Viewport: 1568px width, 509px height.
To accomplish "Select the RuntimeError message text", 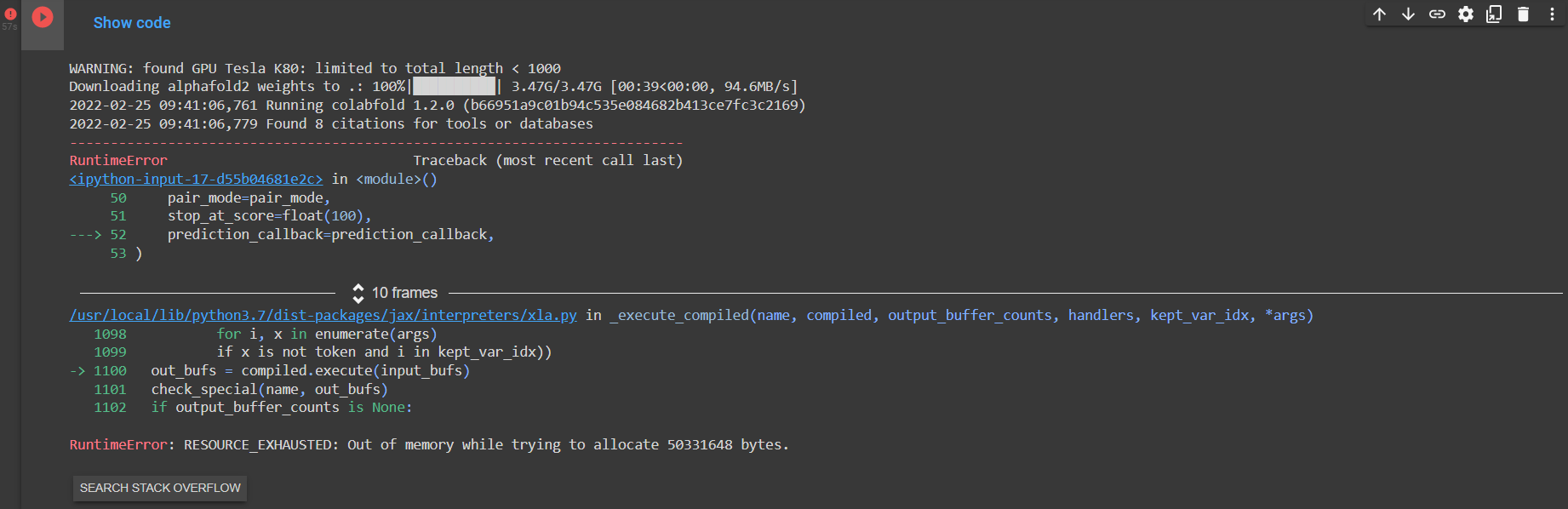I will (117, 160).
